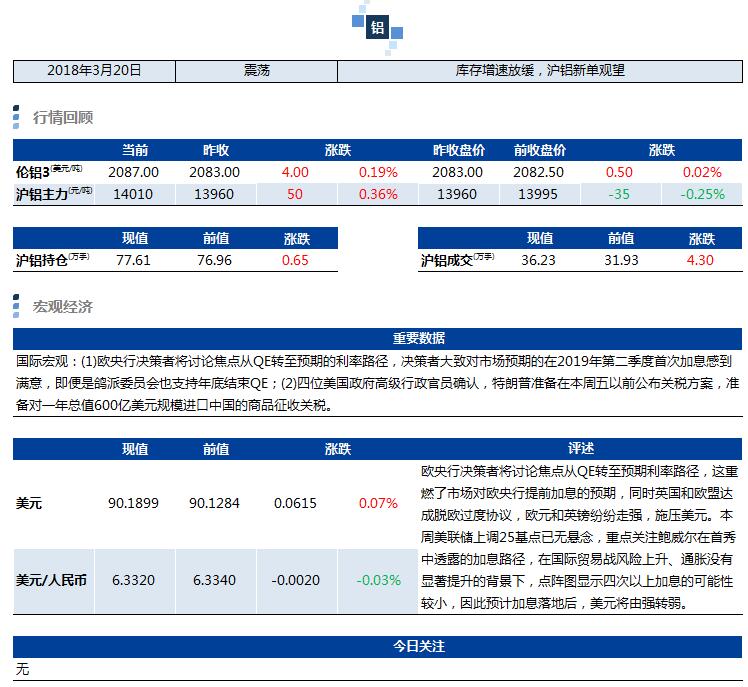Click the headline 库存增速放缓，沪铝新单观望

540,71
